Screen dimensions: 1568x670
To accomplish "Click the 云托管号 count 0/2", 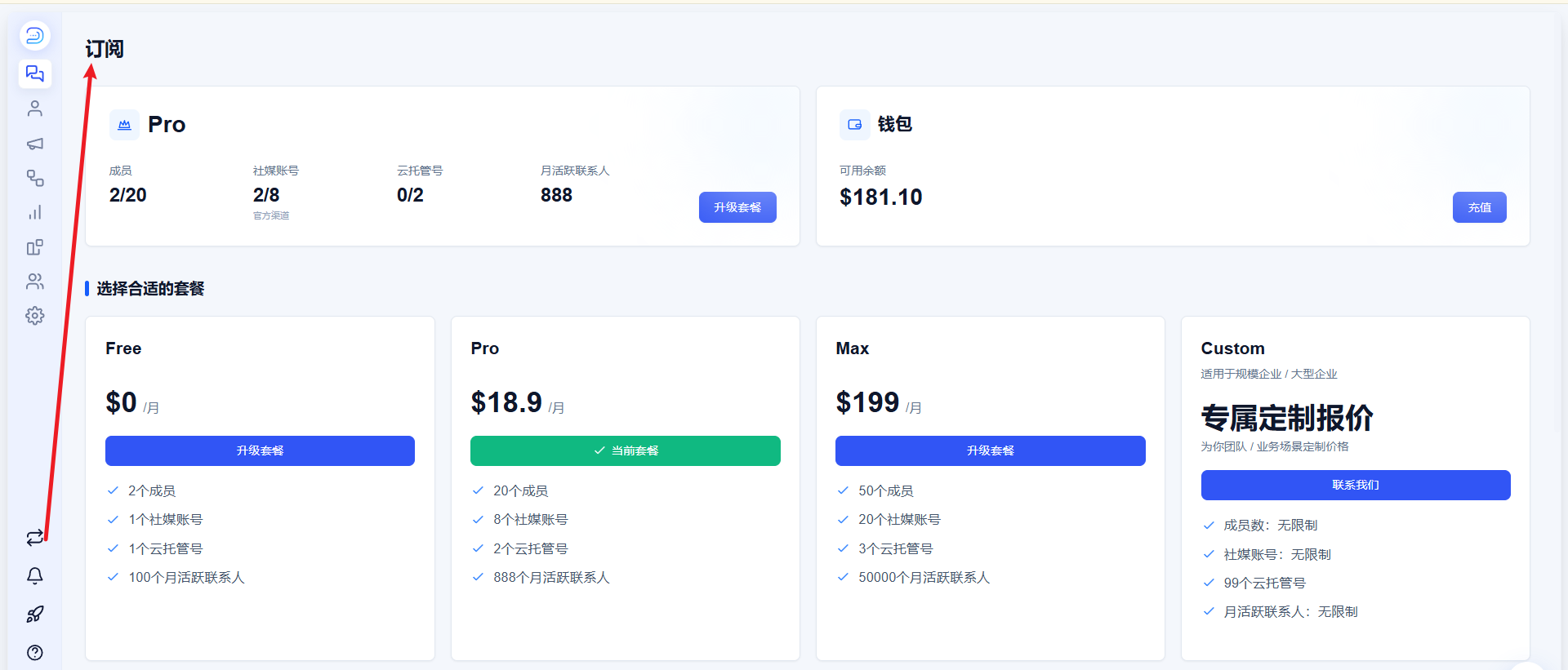I will click(x=410, y=195).
